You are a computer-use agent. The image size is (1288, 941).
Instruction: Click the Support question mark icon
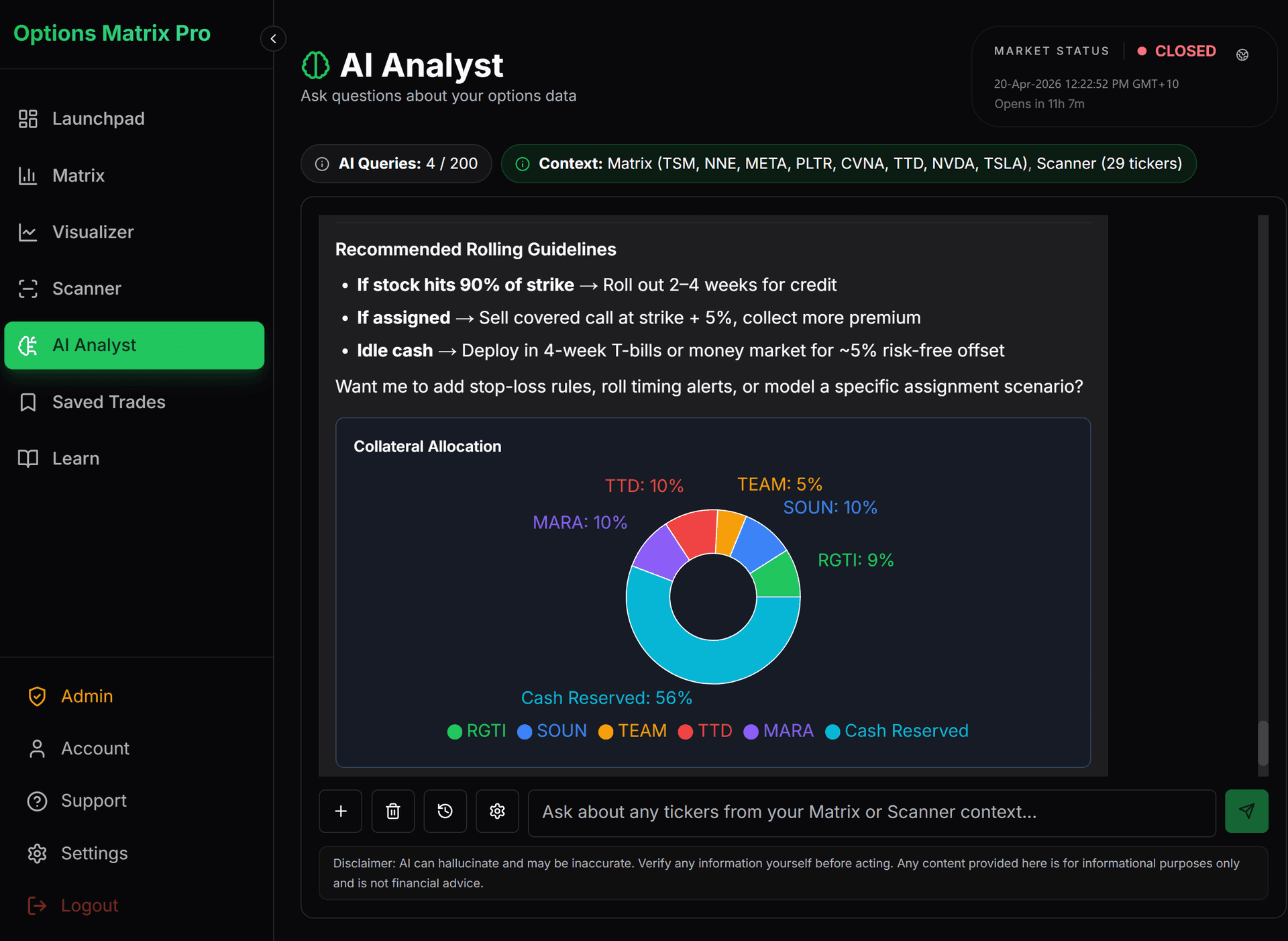click(38, 801)
